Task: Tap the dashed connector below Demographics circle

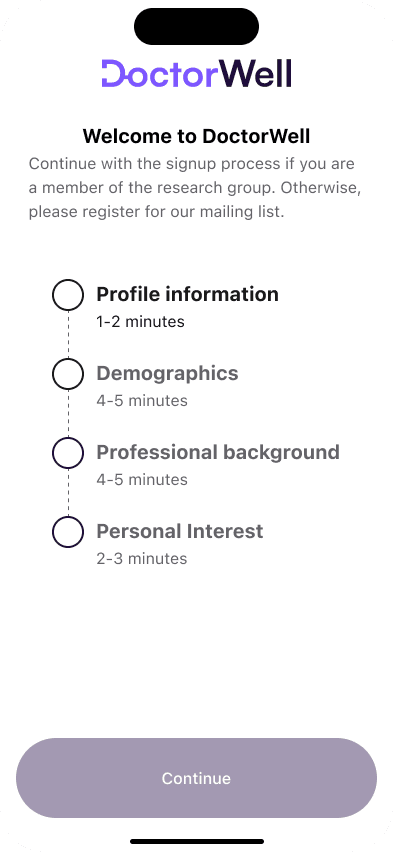Action: click(x=68, y=413)
